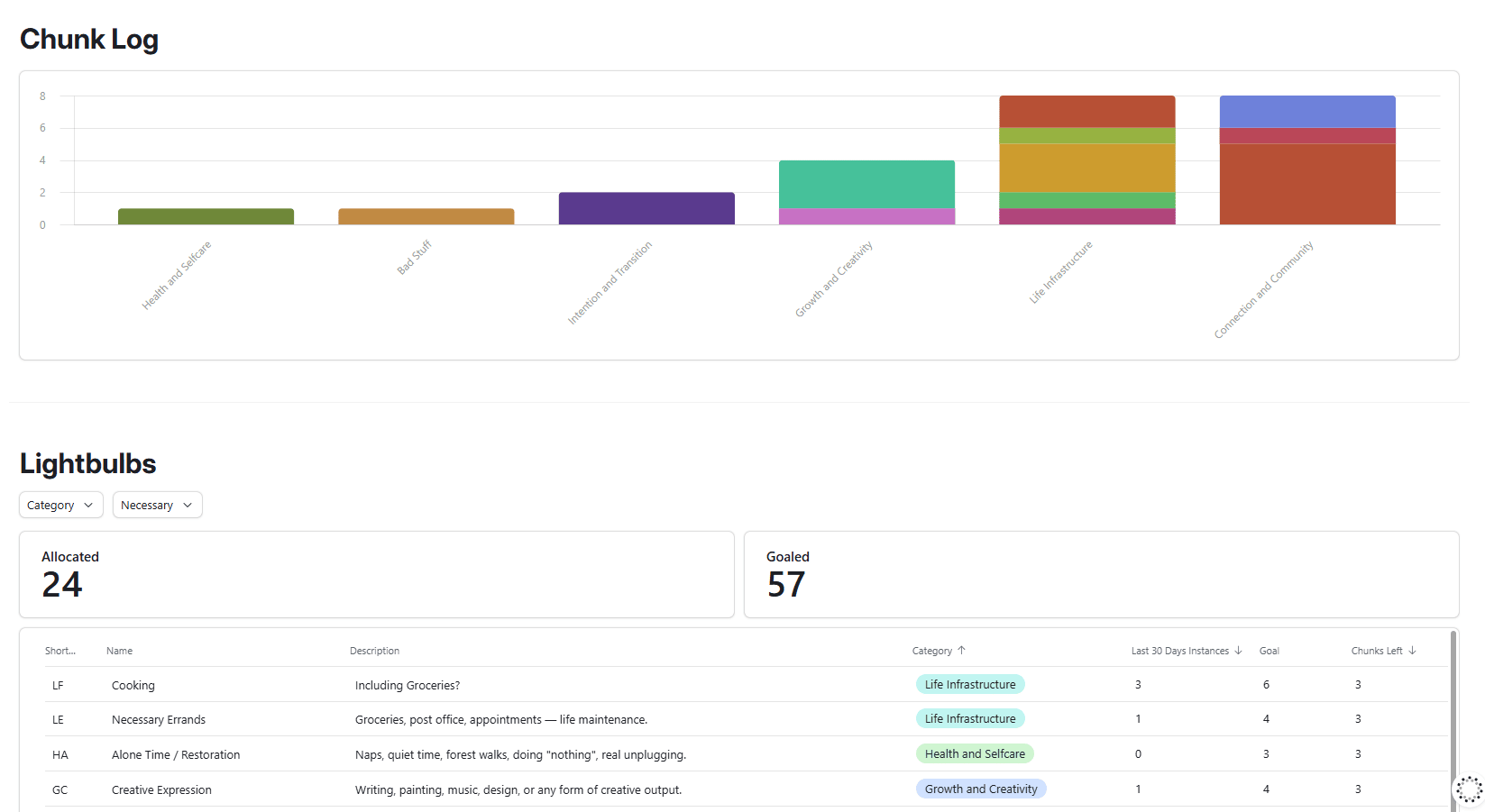Viewport: 1485px width, 812px height.
Task: Click the teal segment of Growth and Creativity bar
Action: coord(866,185)
